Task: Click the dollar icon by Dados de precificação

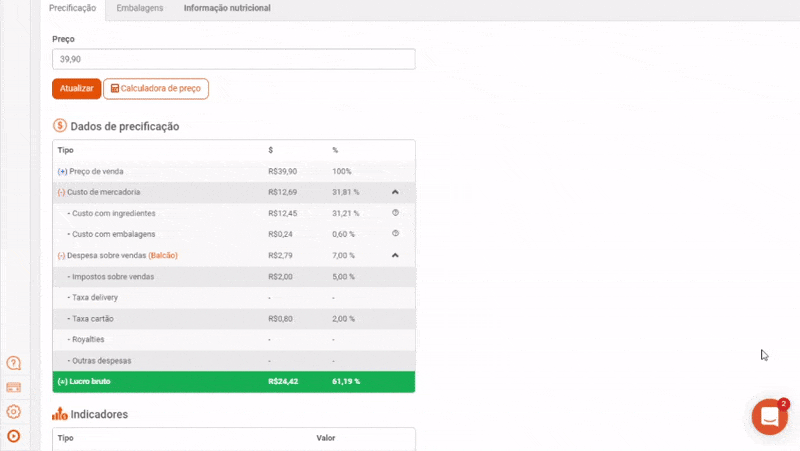Action: pyautogui.click(x=60, y=126)
